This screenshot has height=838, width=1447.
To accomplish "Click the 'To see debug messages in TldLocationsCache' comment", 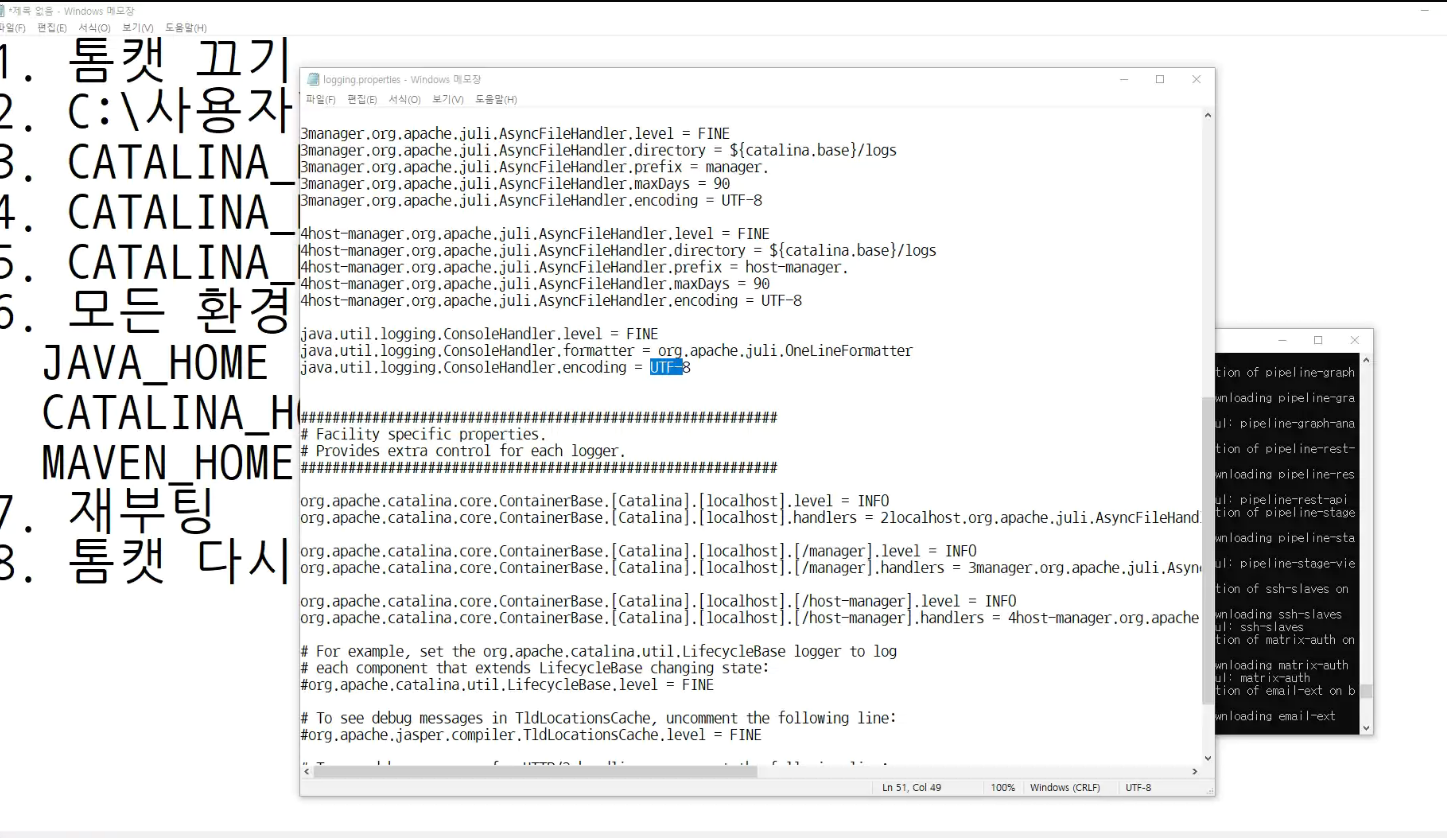I will click(599, 718).
